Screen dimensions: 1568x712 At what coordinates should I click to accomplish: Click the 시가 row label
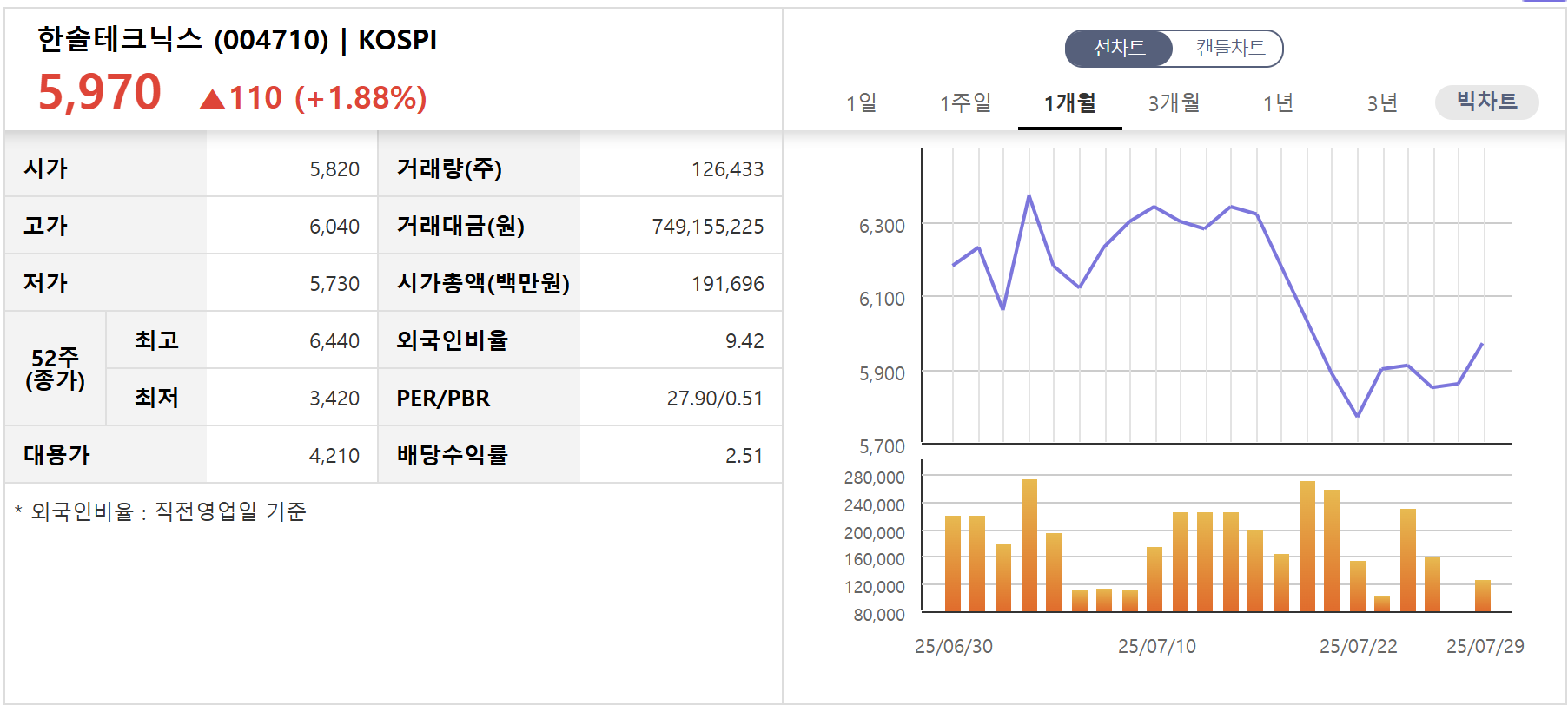(45, 168)
